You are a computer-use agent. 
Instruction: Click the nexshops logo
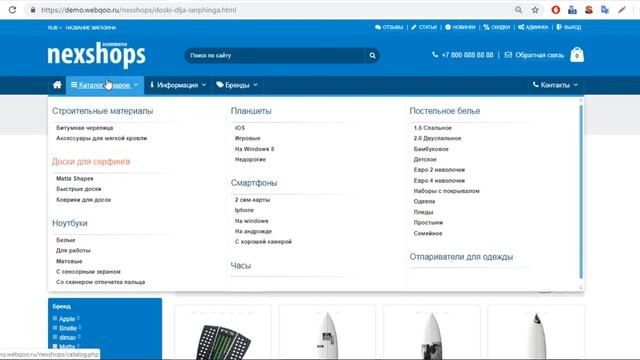[x=96, y=54]
